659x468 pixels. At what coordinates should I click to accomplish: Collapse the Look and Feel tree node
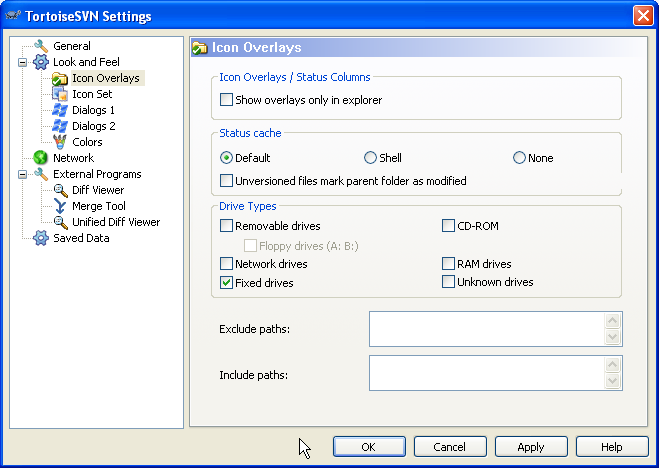22,62
